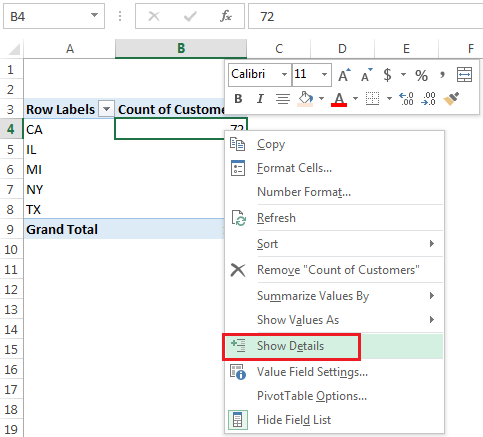Image resolution: width=483 pixels, height=437 pixels.
Task: Choose Copy from the context menu
Action: (334, 144)
